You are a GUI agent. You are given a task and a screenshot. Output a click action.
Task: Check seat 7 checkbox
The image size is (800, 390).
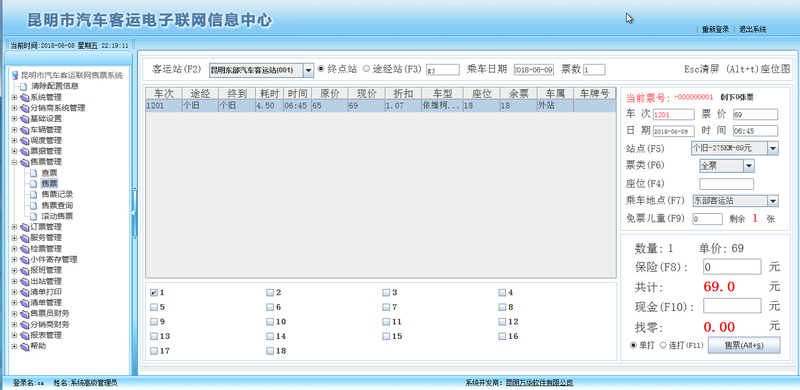tap(386, 307)
